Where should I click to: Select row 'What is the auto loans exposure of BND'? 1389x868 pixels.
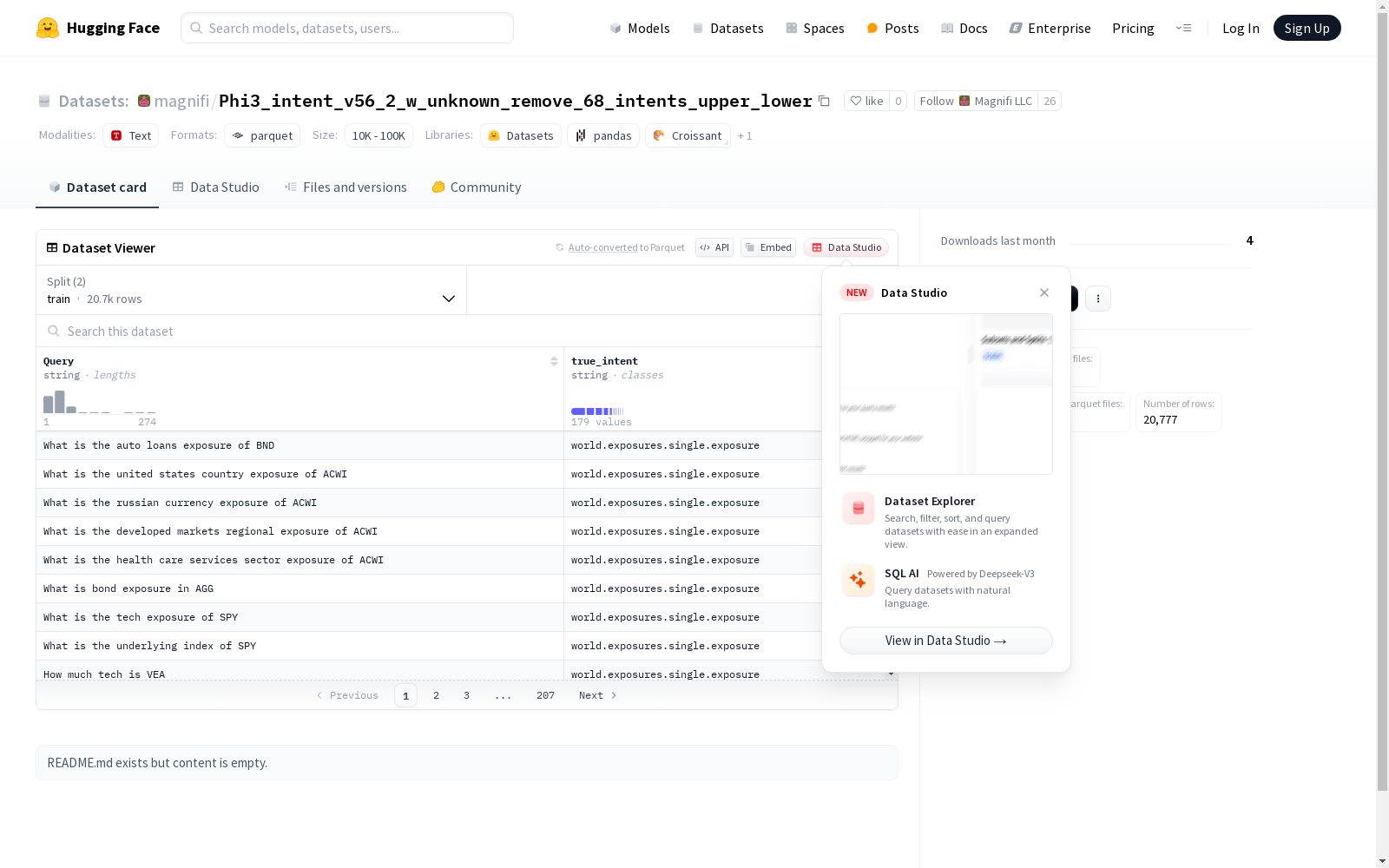pos(429,445)
